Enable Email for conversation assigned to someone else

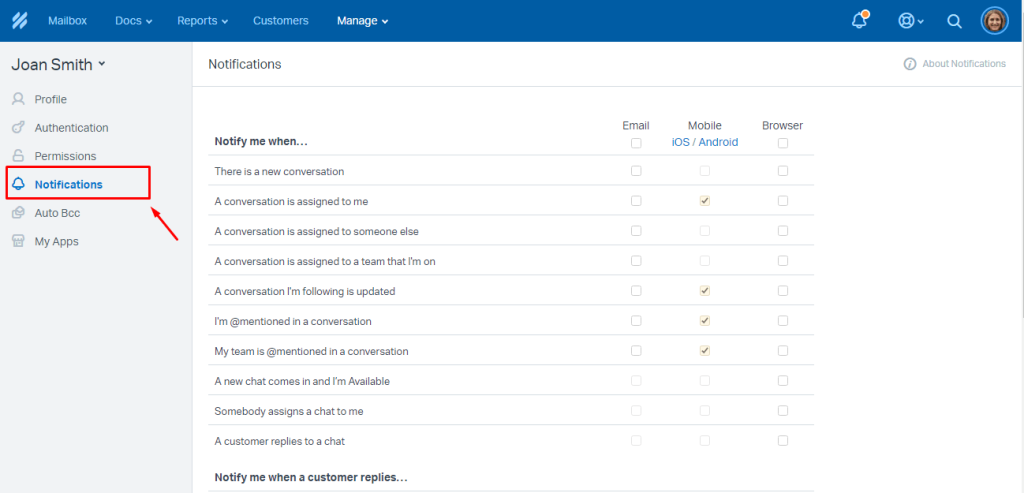point(636,231)
